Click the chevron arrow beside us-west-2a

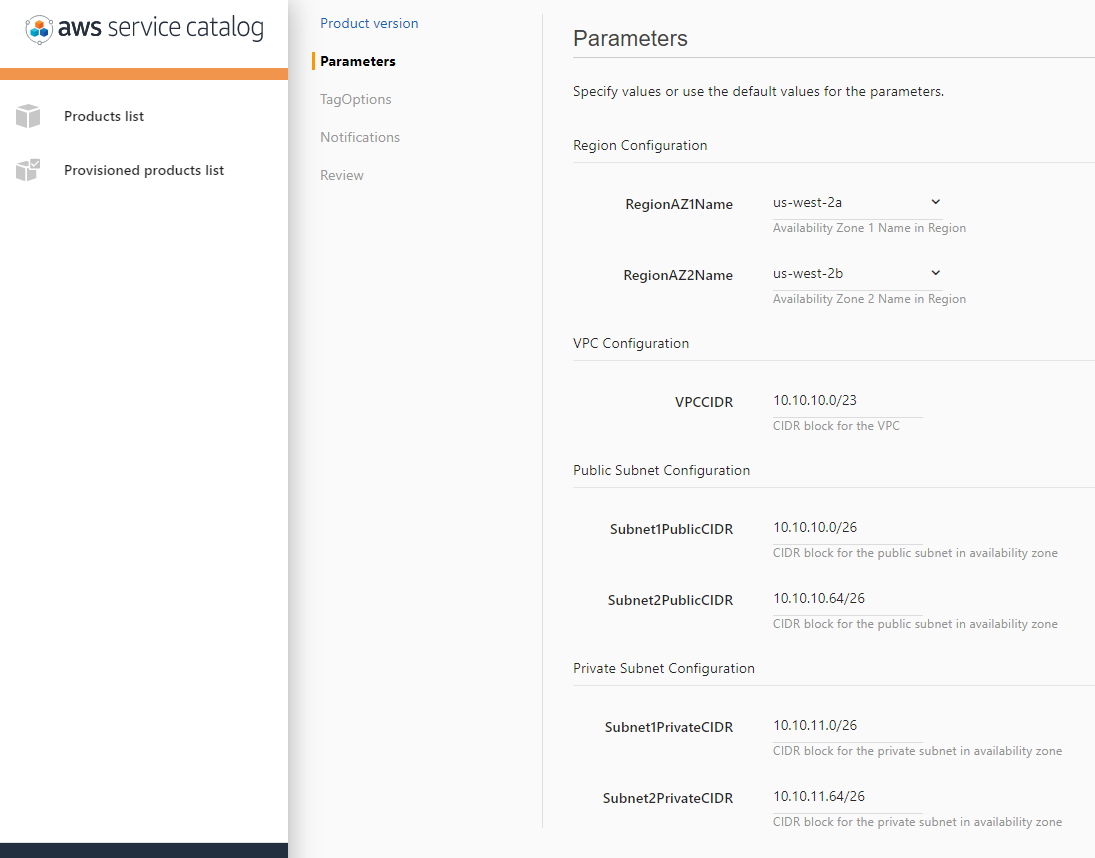click(936, 202)
